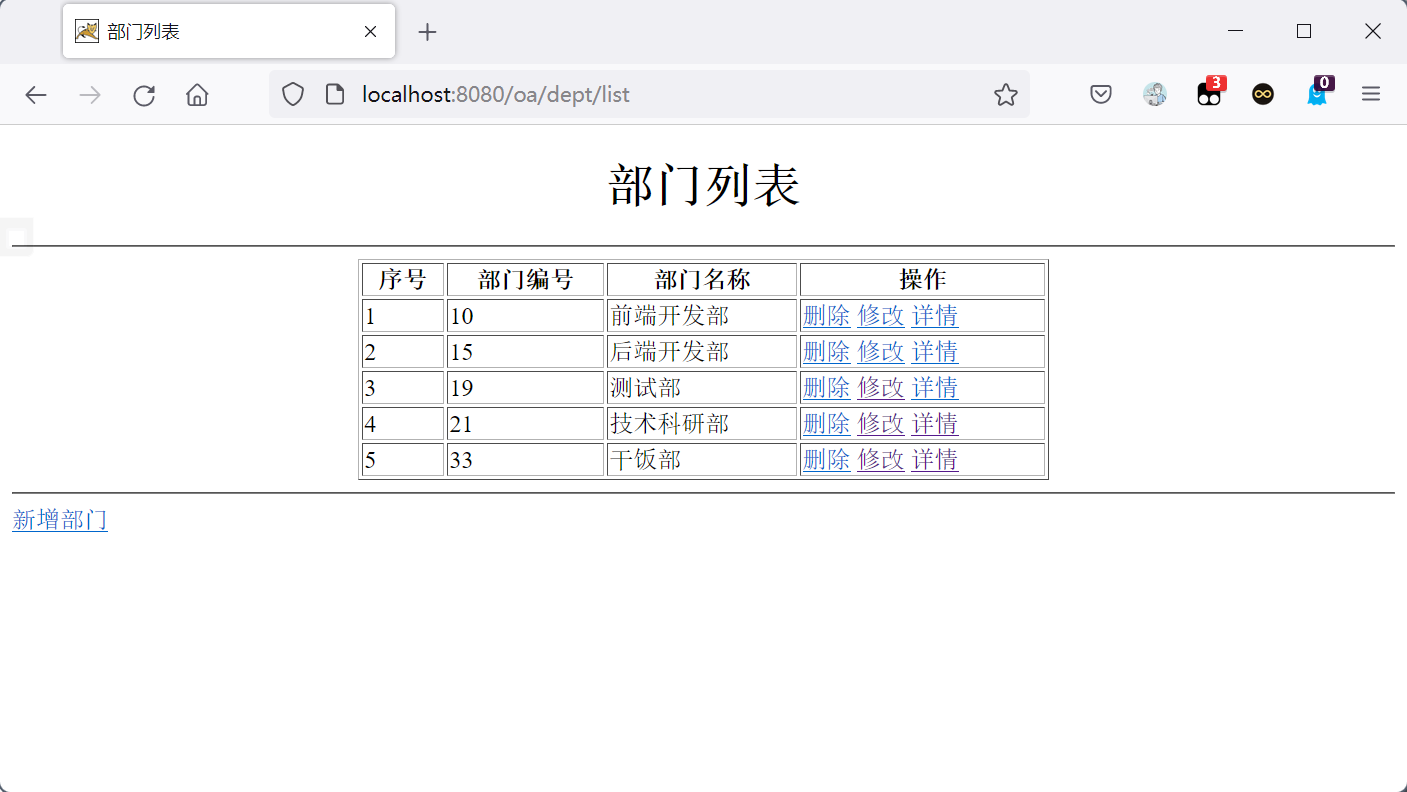Open the Firefox application menu

click(x=1371, y=95)
